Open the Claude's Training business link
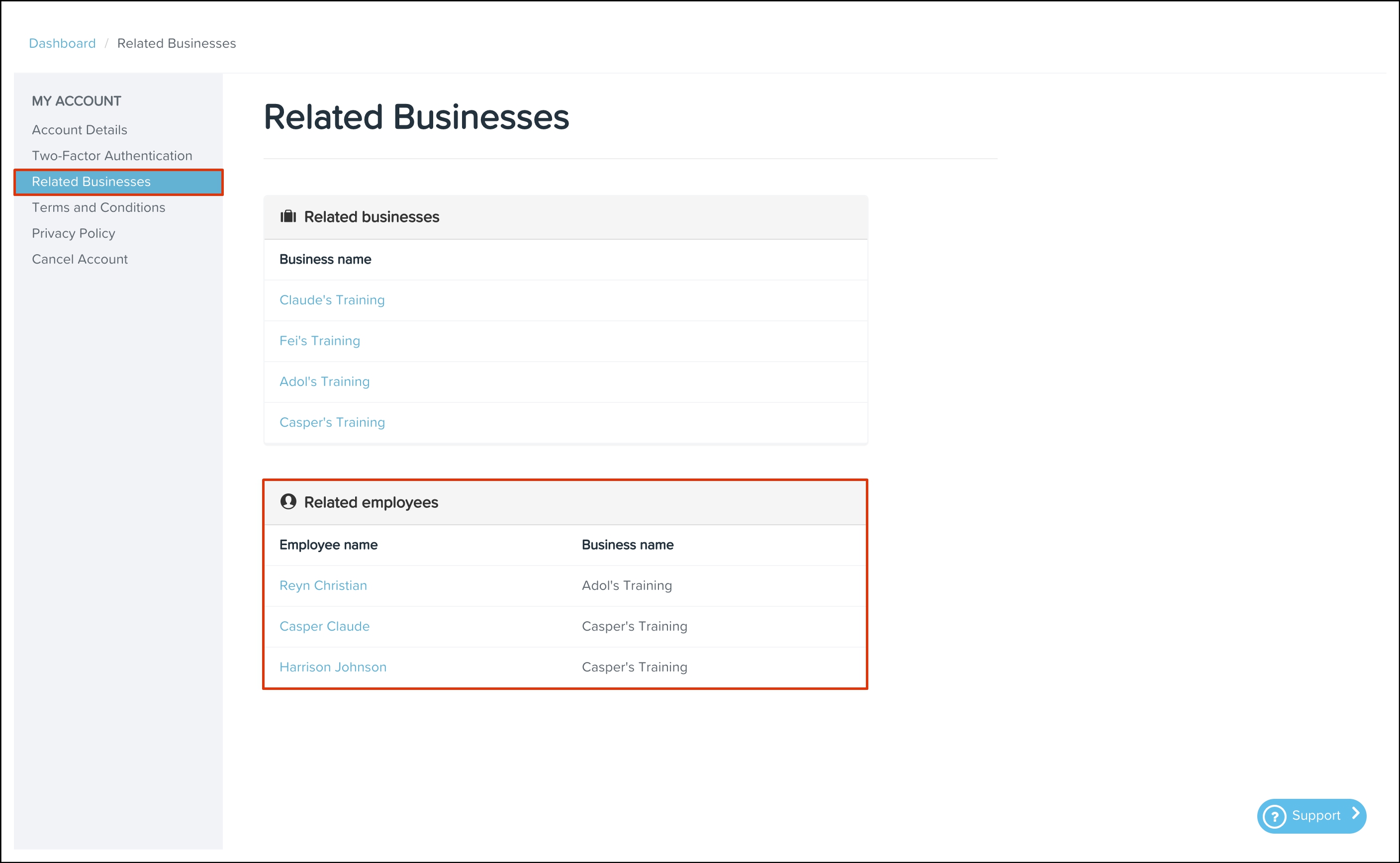 pyautogui.click(x=332, y=300)
